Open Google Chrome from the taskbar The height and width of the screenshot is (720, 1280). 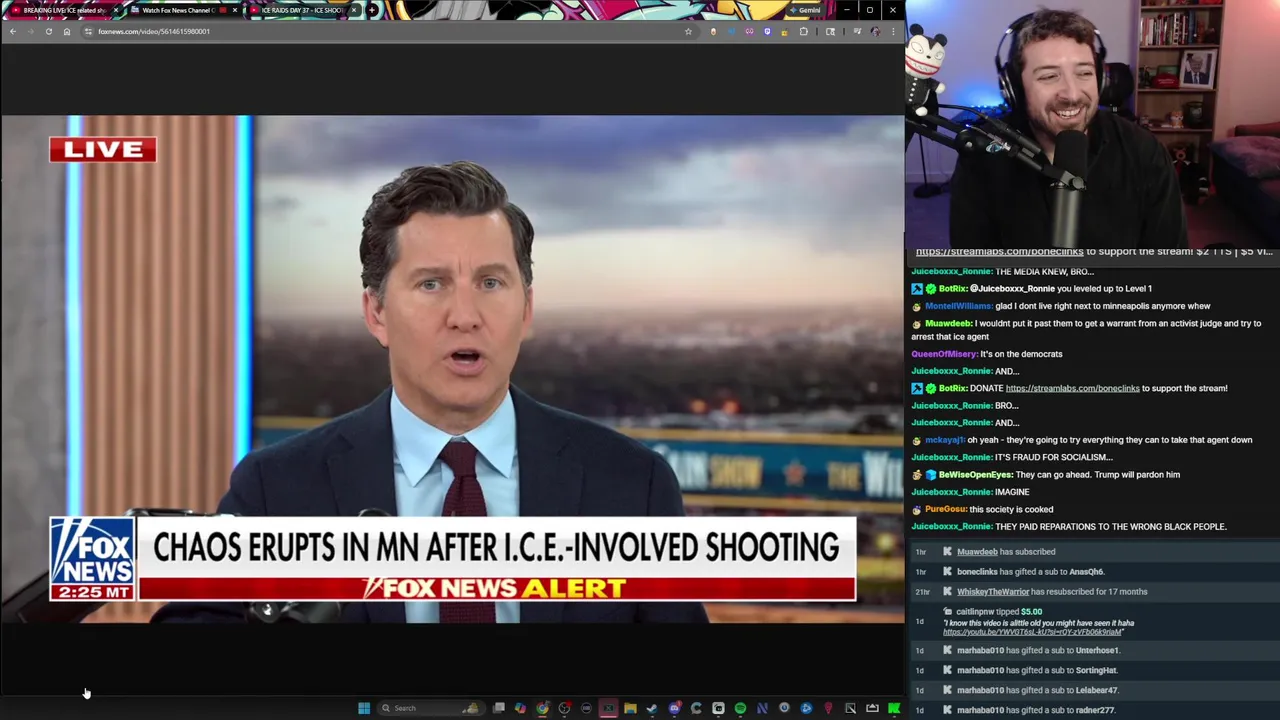[x=543, y=708]
